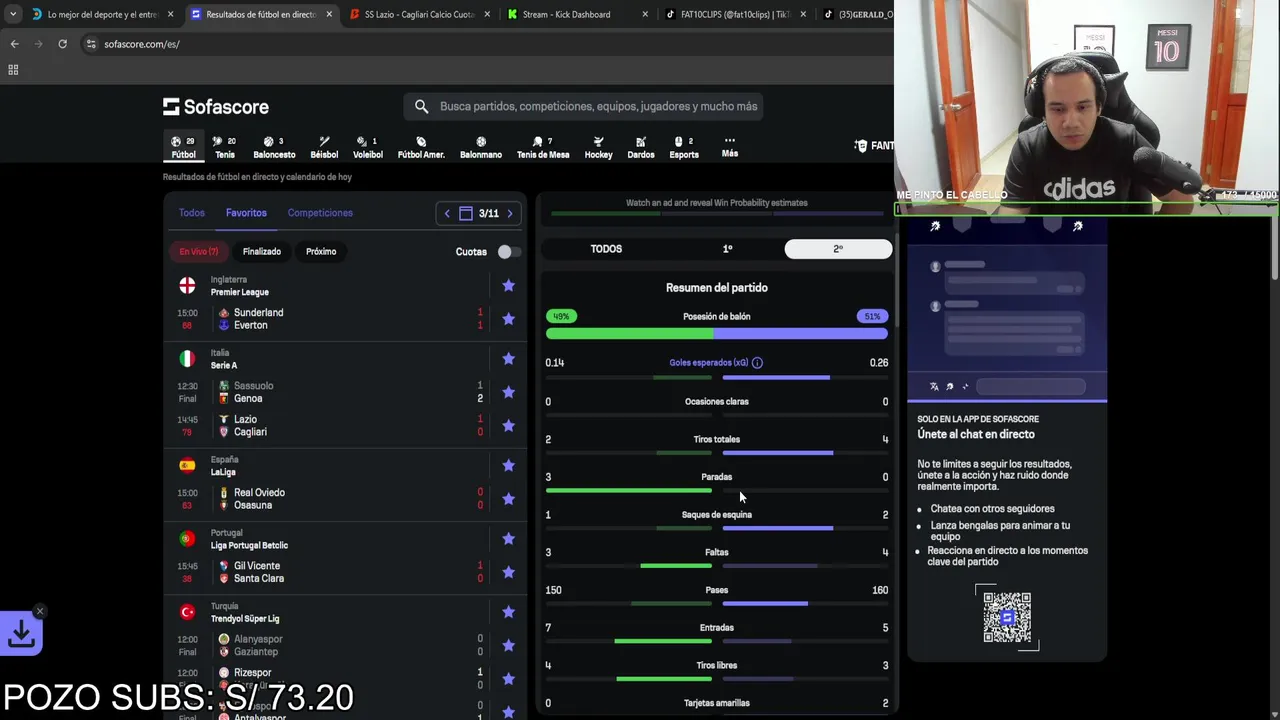Click the search magnifier icon
Image resolution: width=1280 pixels, height=720 pixels.
point(421,106)
